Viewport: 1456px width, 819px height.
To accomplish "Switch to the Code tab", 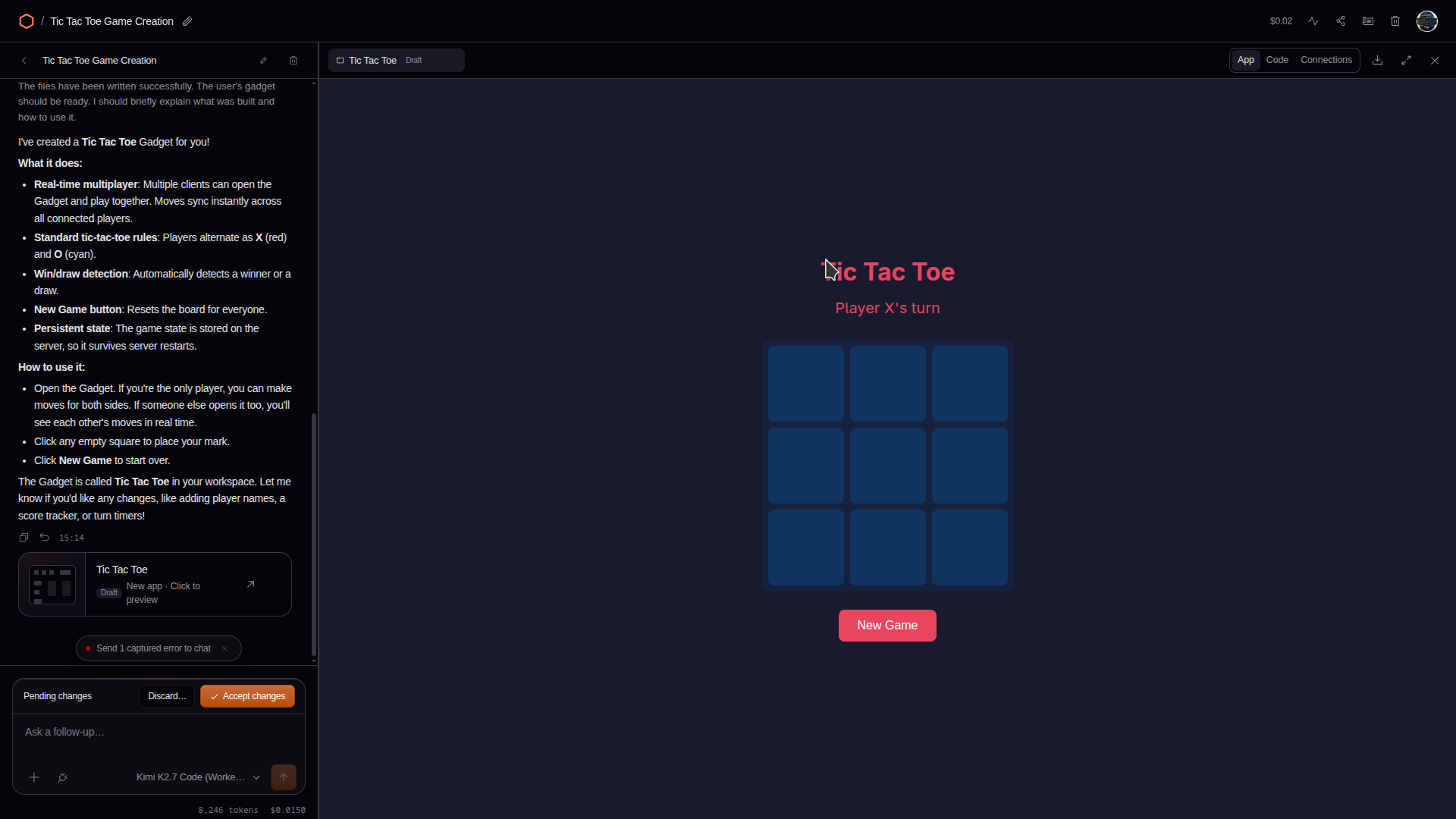I will pos(1277,60).
